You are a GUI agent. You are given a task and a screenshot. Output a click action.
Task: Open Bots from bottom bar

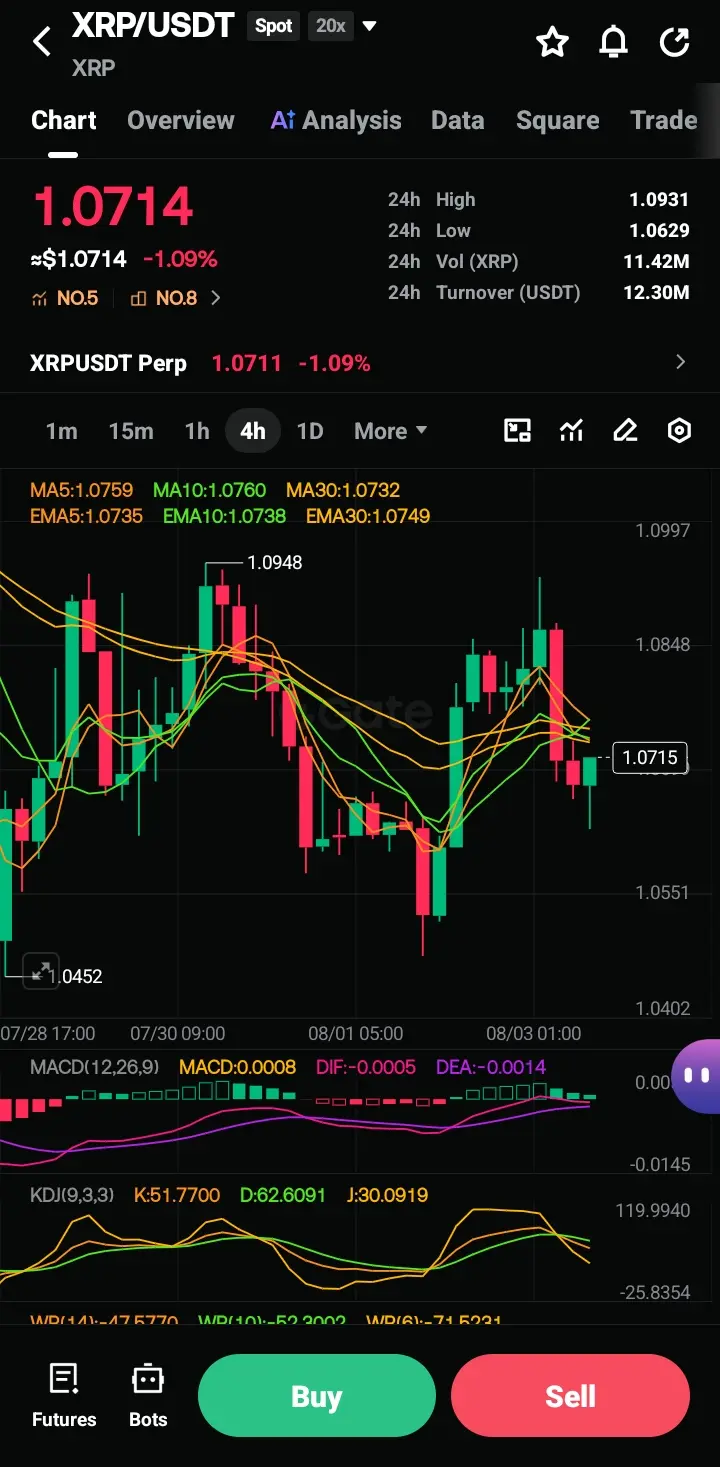pos(148,1395)
